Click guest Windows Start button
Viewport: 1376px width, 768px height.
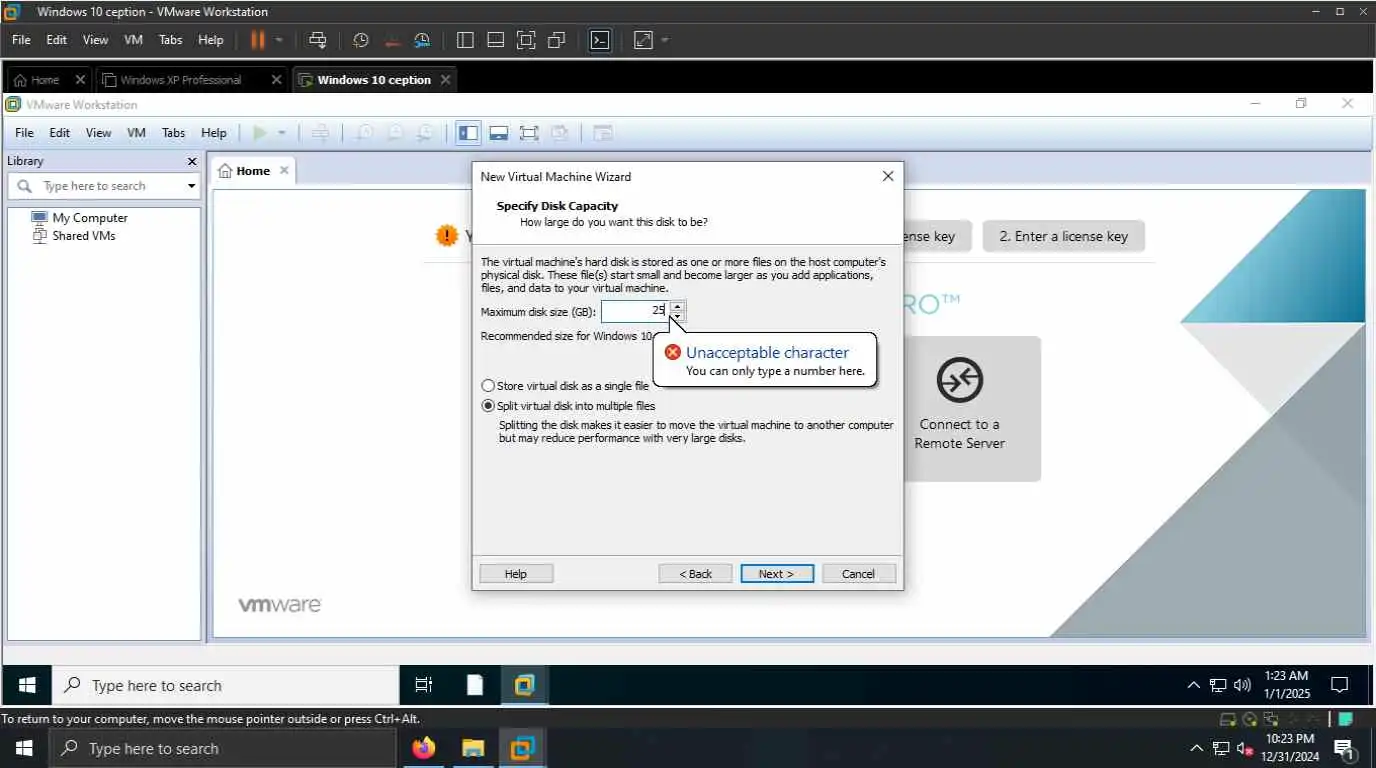[27, 685]
